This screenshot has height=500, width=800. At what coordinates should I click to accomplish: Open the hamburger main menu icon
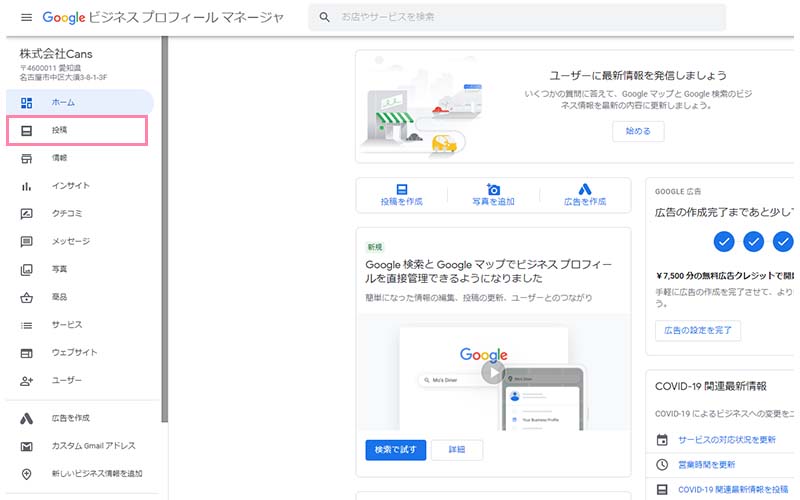(x=26, y=18)
